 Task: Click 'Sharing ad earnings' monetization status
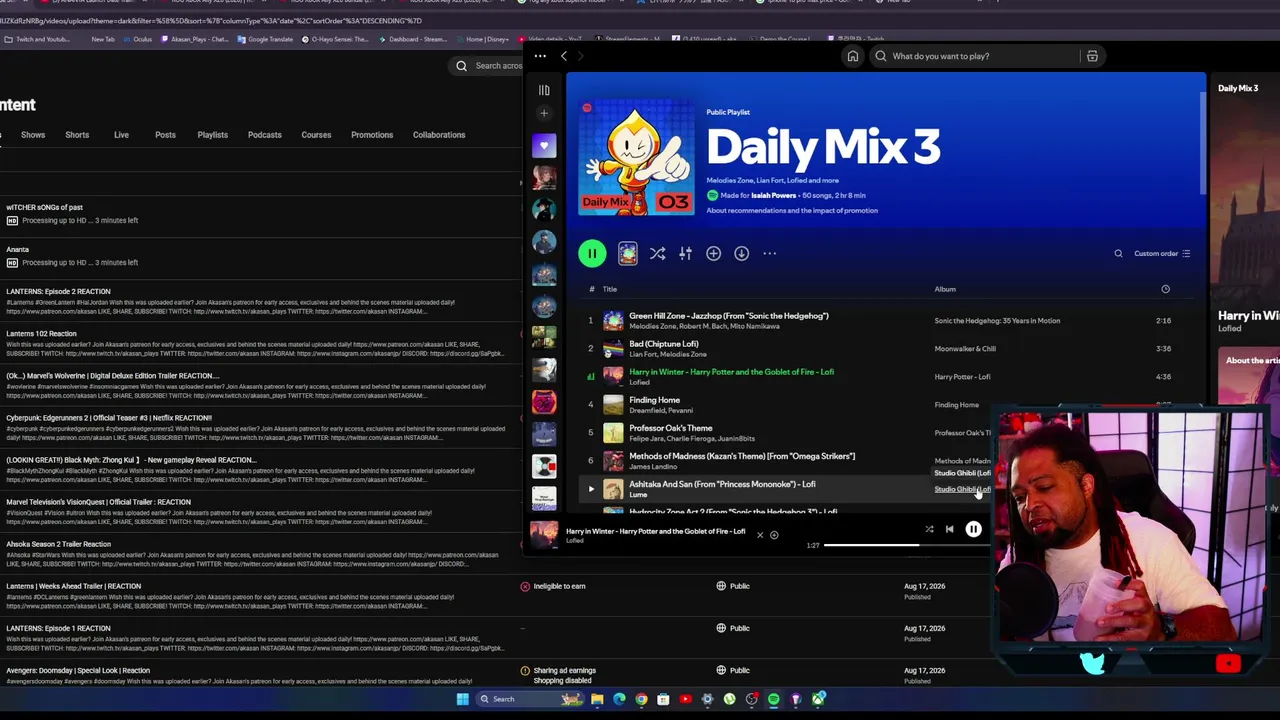564,670
